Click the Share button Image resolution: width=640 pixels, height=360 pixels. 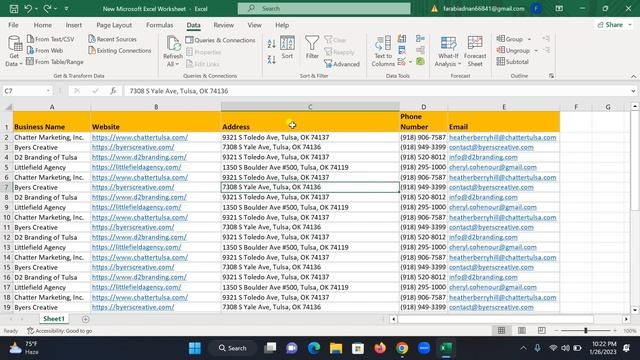click(613, 25)
